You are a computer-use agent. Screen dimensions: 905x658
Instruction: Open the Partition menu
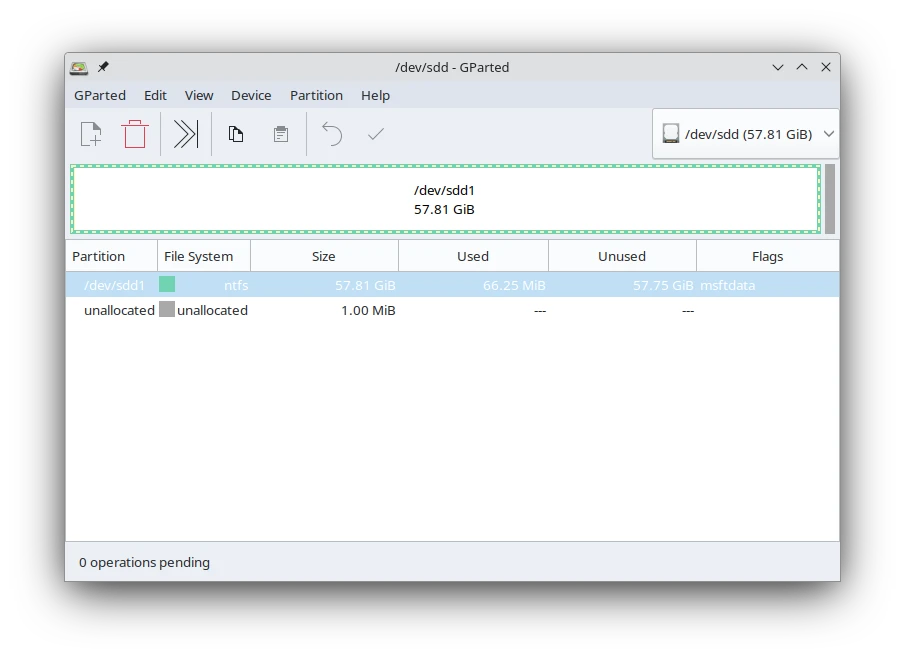pyautogui.click(x=316, y=95)
